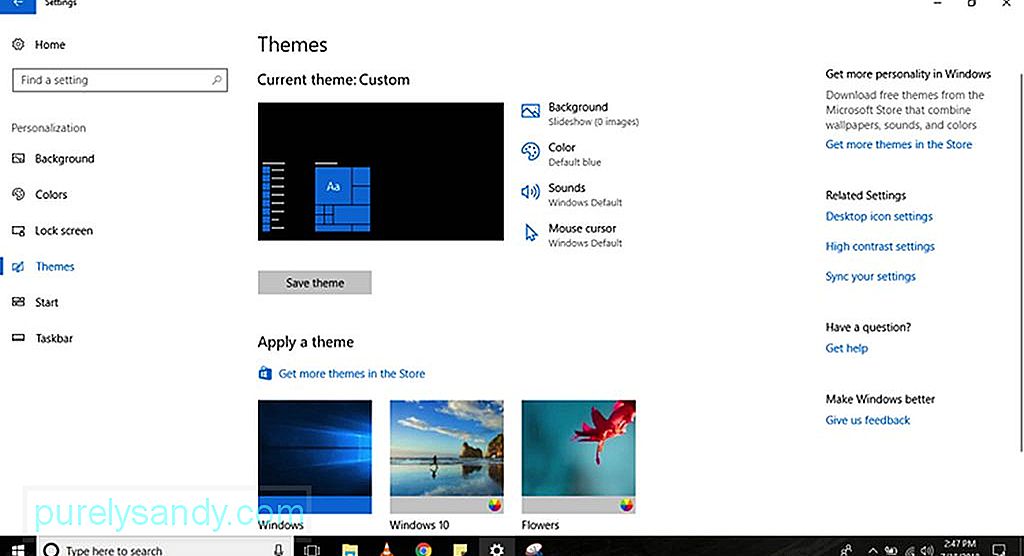Click the Save theme button
The width and height of the screenshot is (1024, 556).
coord(315,282)
